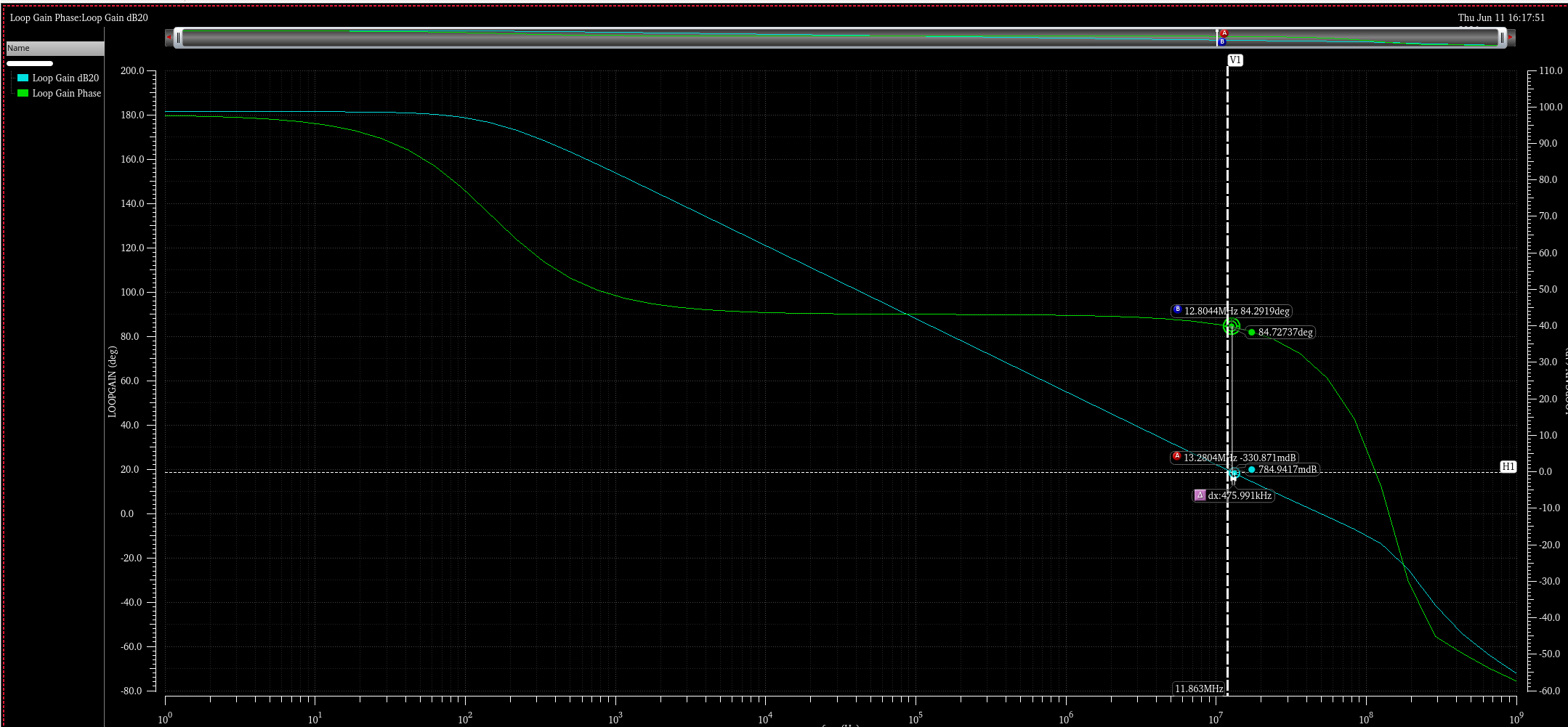This screenshot has height=727, width=1568.
Task: Click the "11.863MHz" V1 position readout
Action: [1199, 689]
